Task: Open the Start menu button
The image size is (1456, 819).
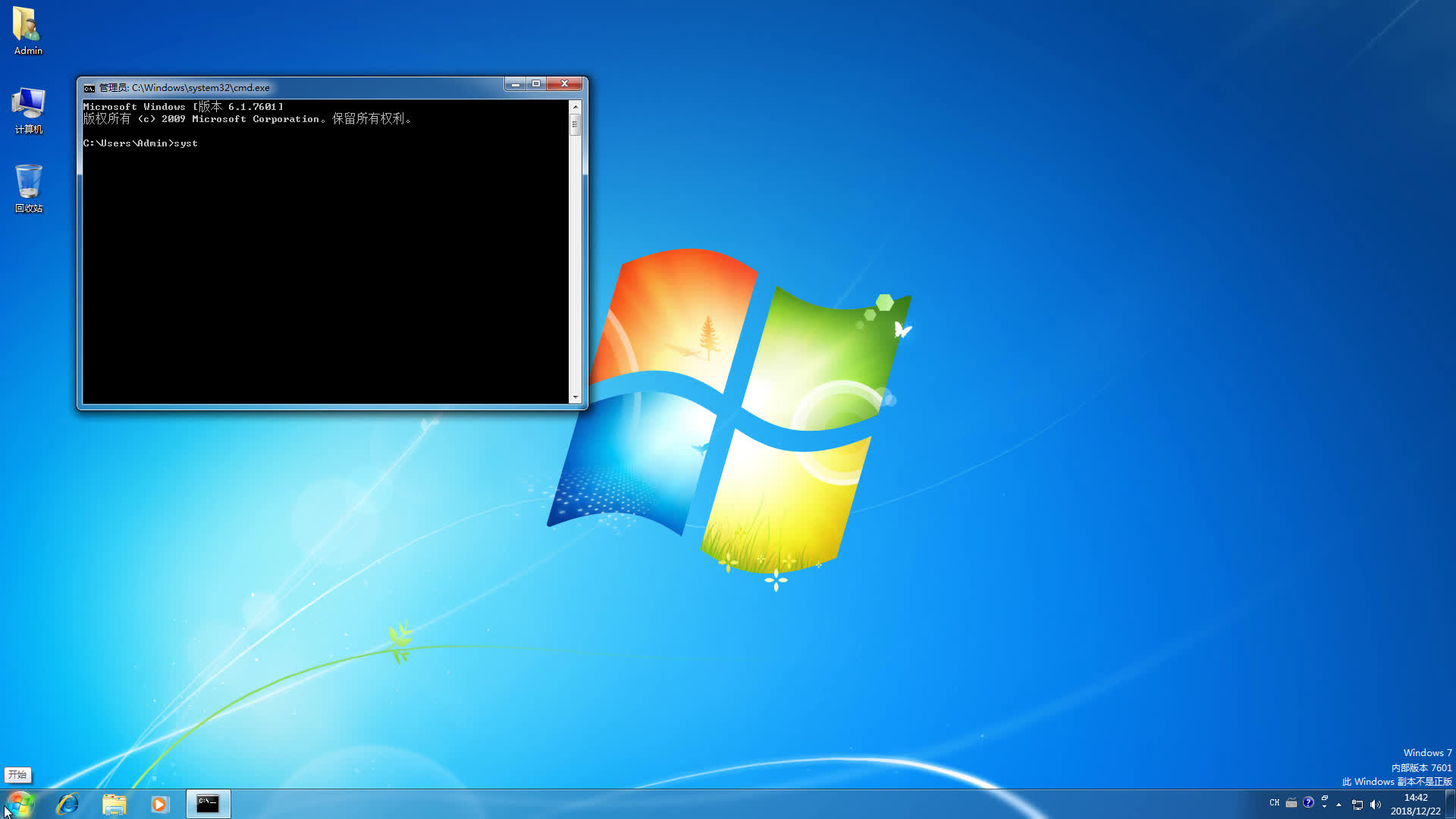Action: (x=20, y=804)
